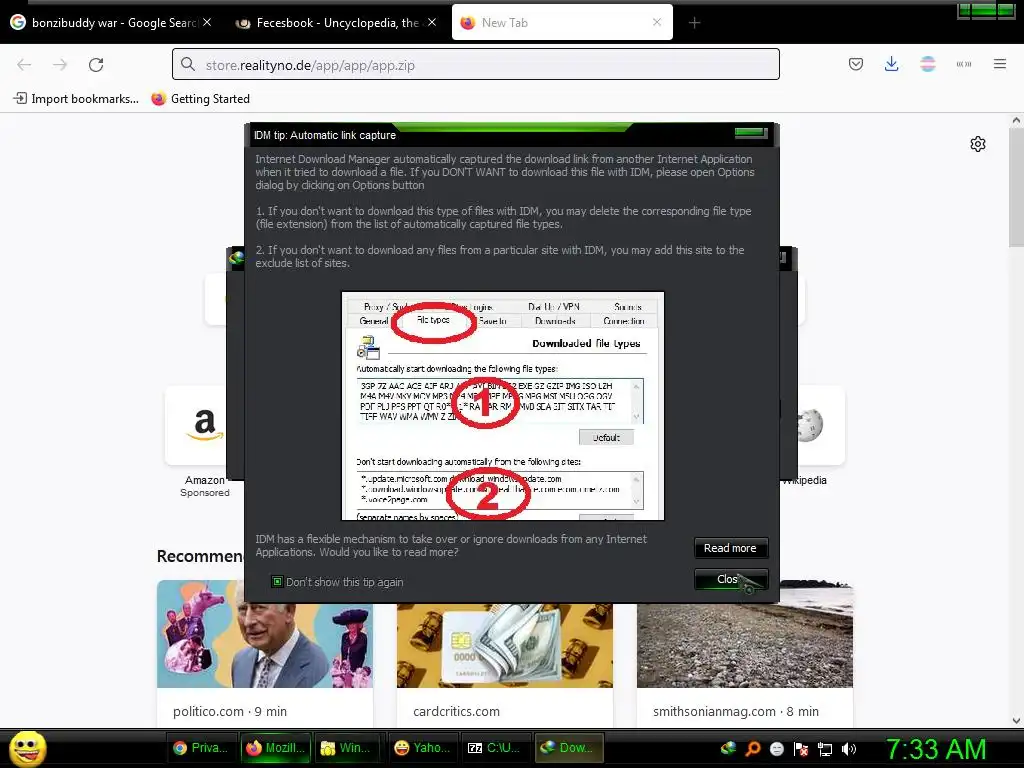Click the toolbar icon with double angle brackets
This screenshot has width=1024, height=768.
pyautogui.click(x=964, y=64)
